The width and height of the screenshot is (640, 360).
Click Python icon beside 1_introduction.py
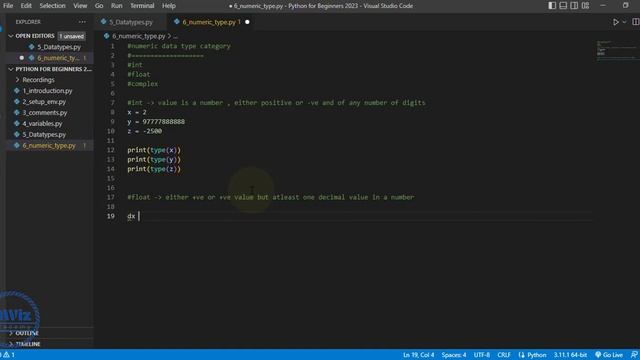click(x=17, y=91)
